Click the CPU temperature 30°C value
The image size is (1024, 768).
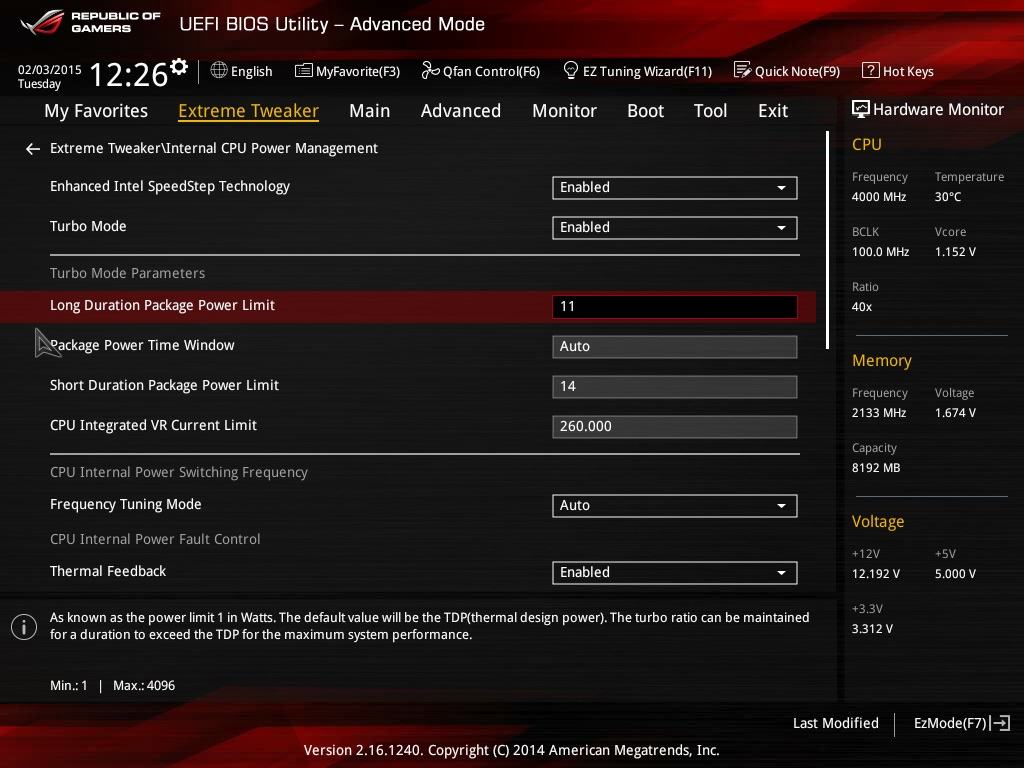(948, 197)
